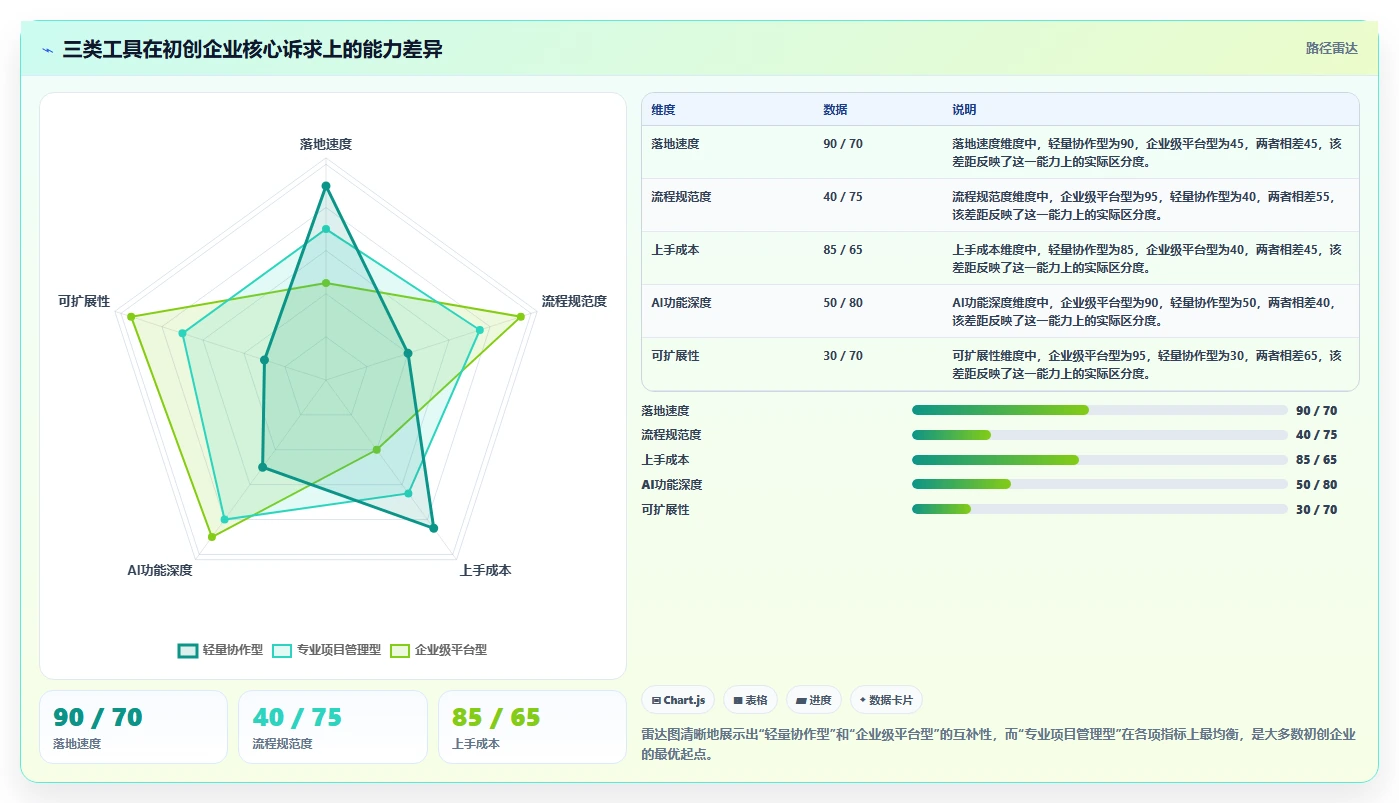Click the 企业级平台型 point on 可扩展性 axis
1399x803 pixels.
pos(131,317)
